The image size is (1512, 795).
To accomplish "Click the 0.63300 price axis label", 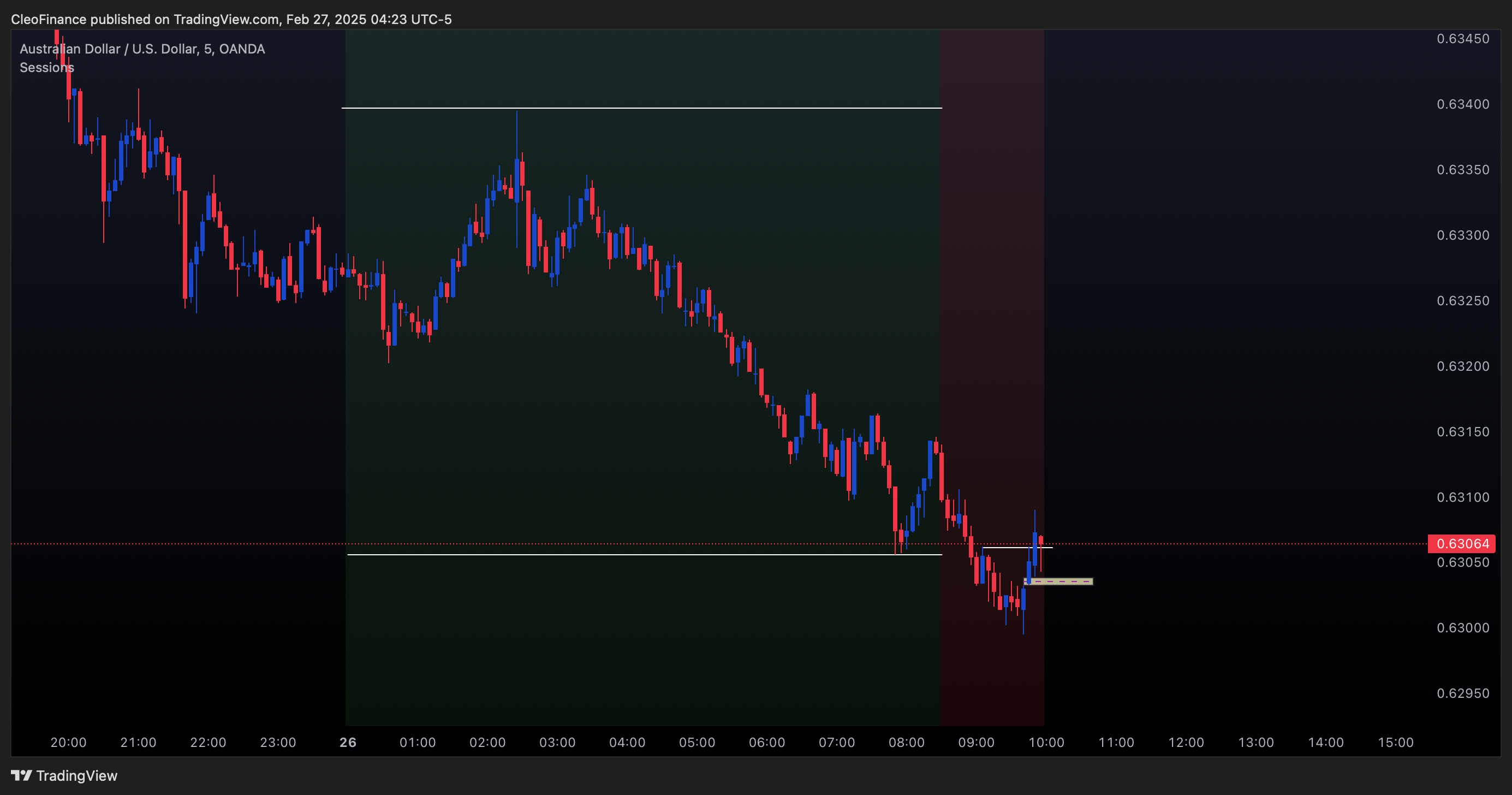I will coord(1463,235).
